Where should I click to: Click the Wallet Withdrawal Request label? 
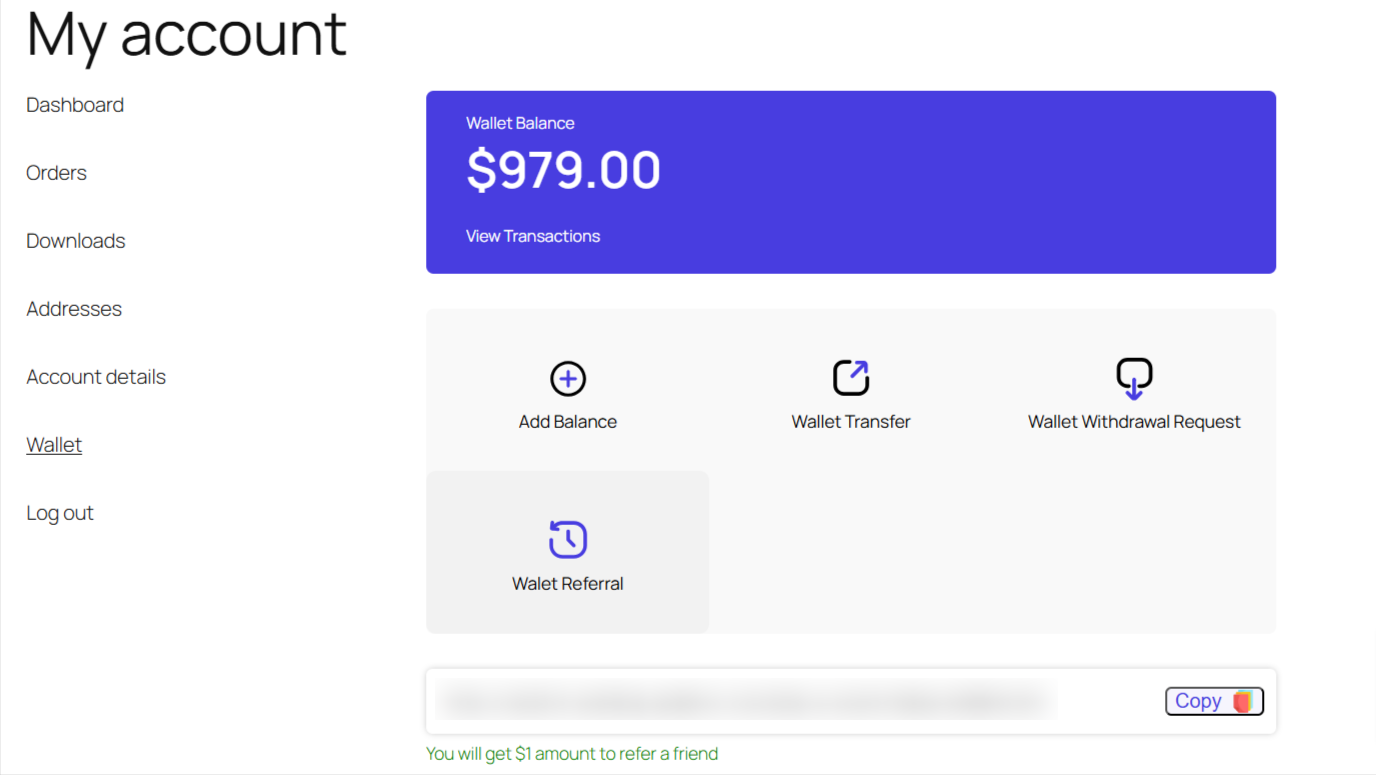(1134, 422)
